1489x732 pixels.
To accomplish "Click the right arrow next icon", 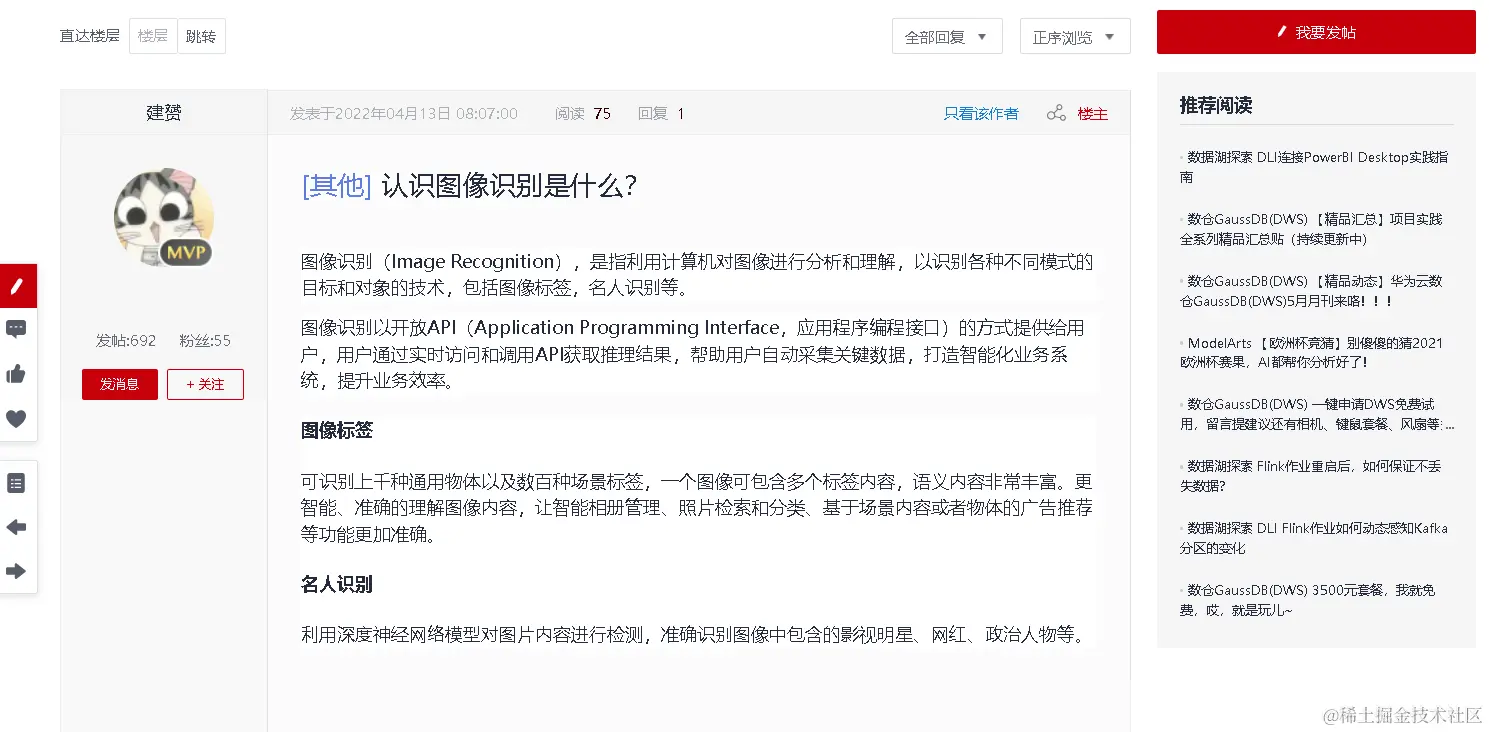I will (16, 571).
